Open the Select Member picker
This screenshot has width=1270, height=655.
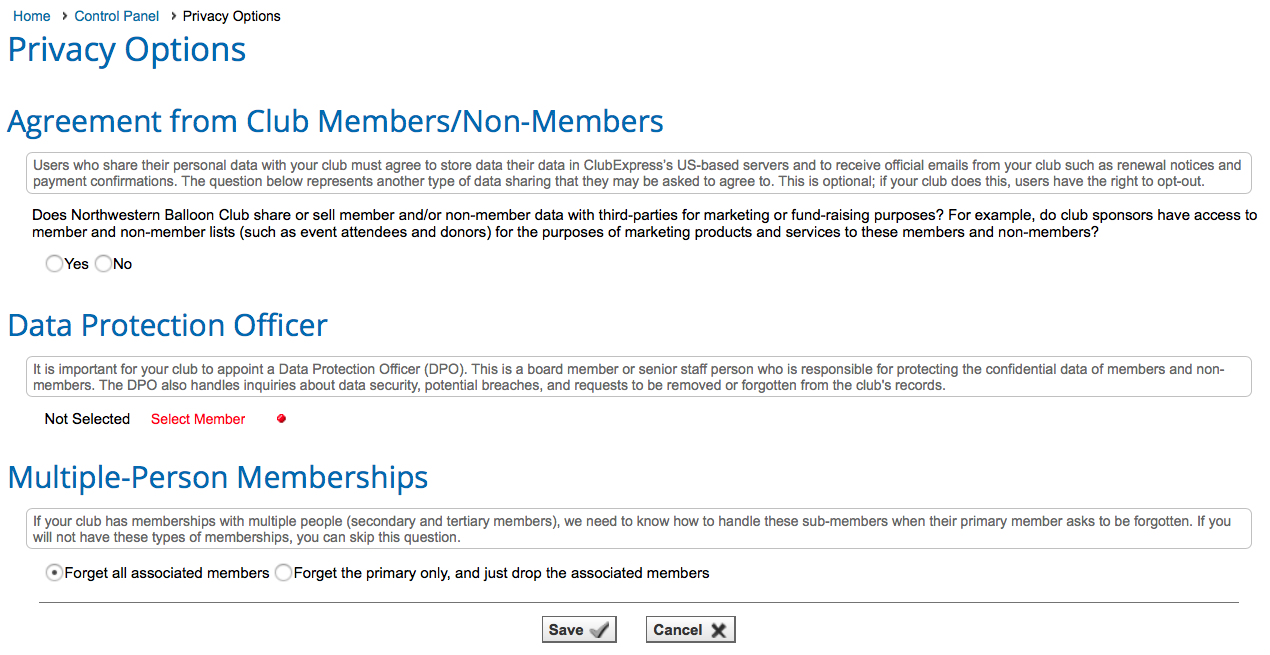(x=197, y=418)
